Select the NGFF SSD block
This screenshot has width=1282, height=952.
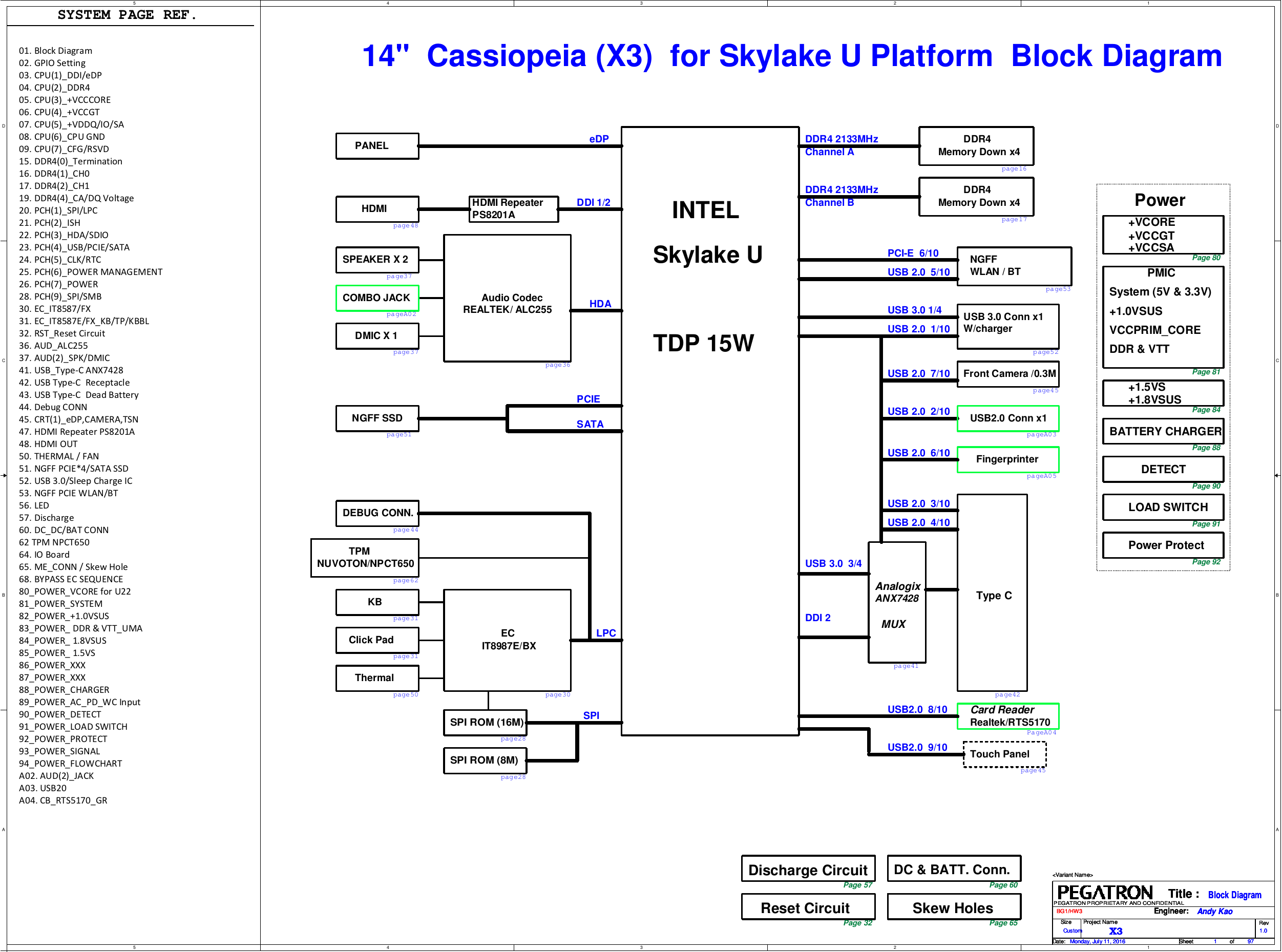377,418
